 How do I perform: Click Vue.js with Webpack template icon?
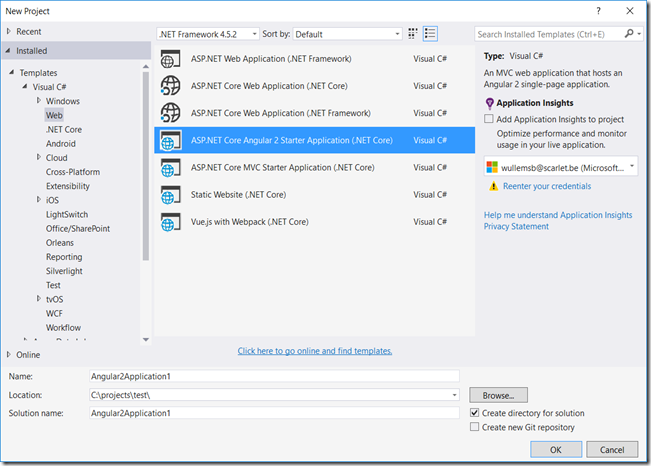coord(171,222)
